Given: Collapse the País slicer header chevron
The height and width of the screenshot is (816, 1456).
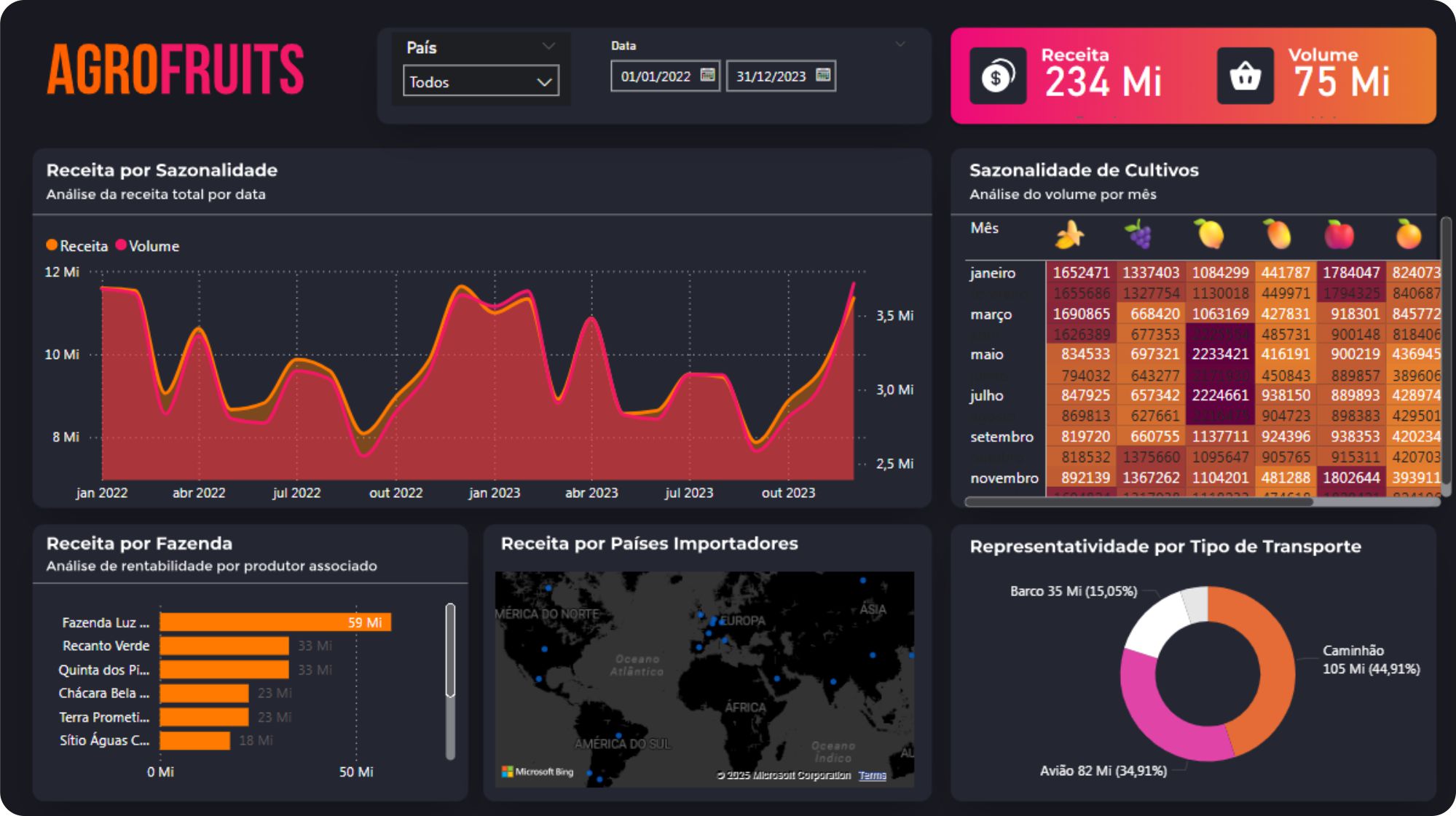Looking at the screenshot, I should click(x=548, y=47).
